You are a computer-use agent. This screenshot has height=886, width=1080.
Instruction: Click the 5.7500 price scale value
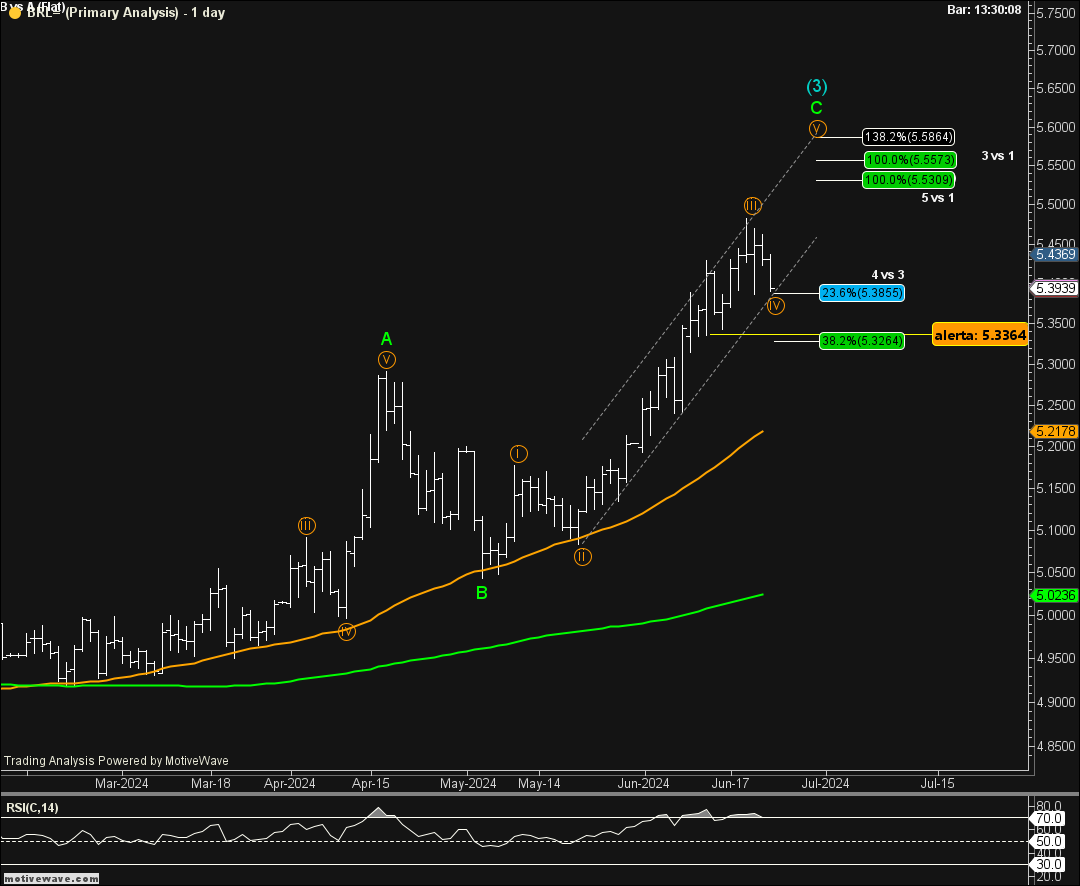1055,13
